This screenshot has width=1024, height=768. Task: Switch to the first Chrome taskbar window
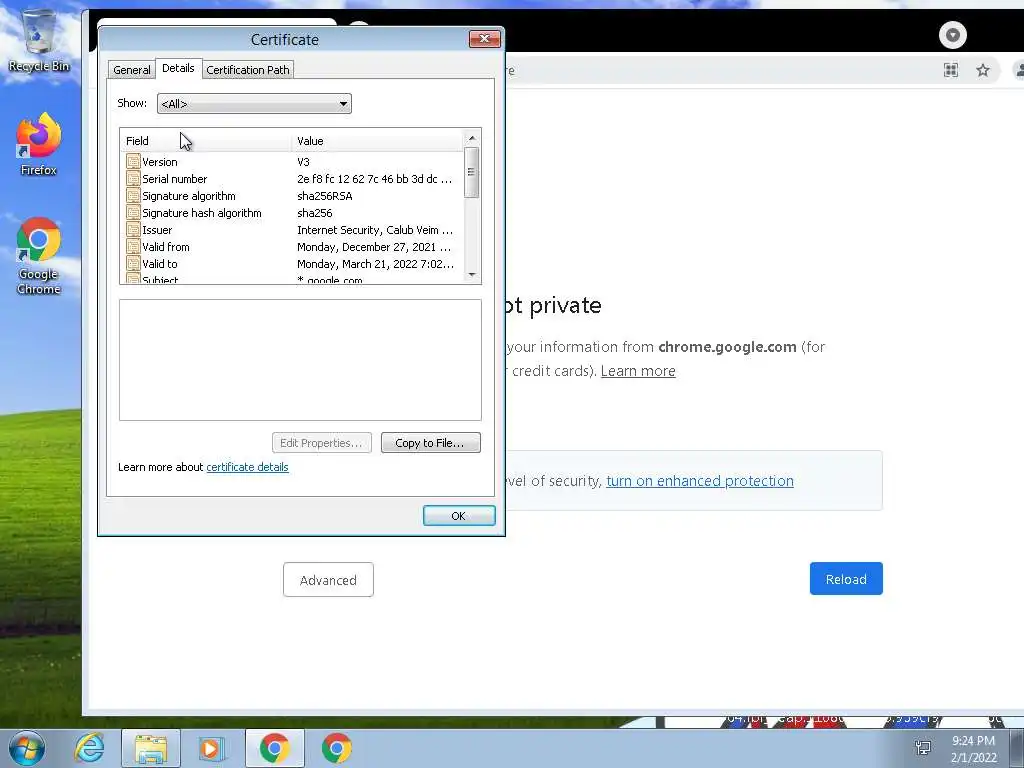274,748
